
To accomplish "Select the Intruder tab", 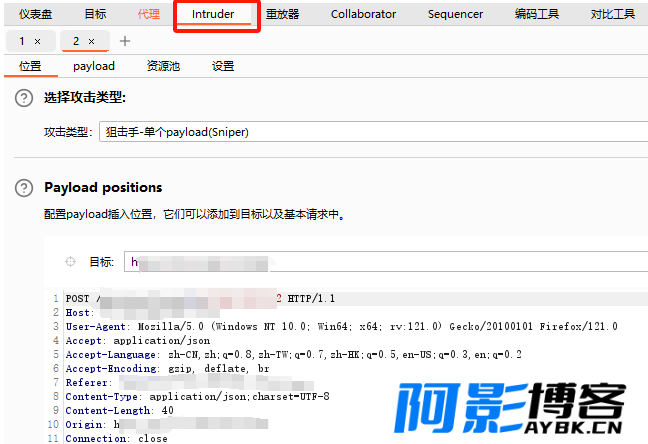I will [213, 14].
